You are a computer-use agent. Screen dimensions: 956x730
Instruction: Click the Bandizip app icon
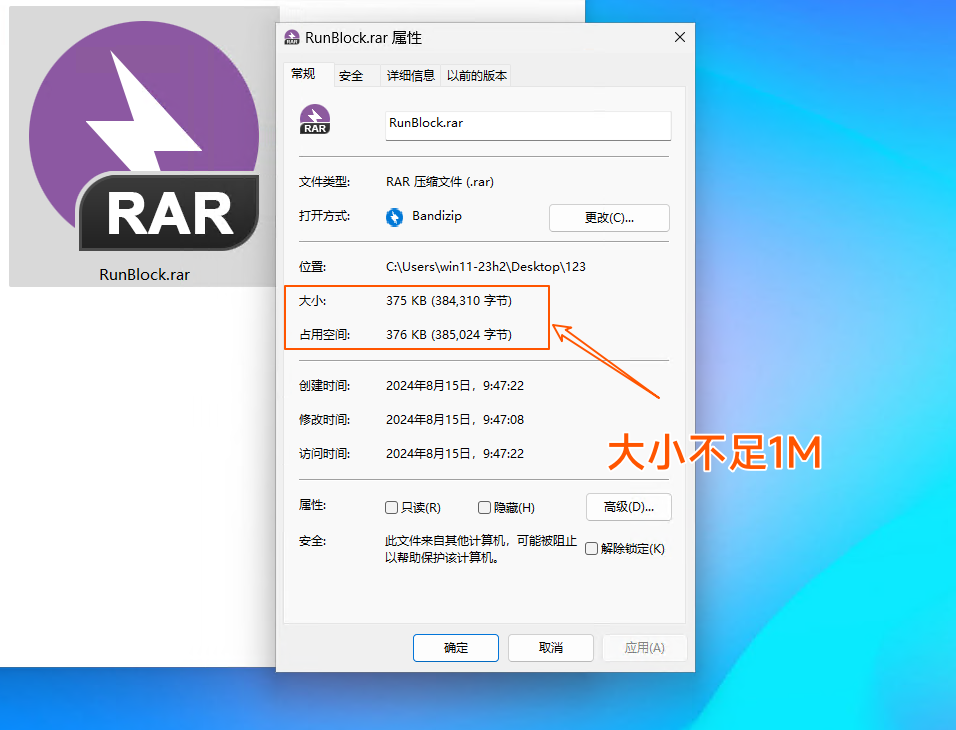pyautogui.click(x=394, y=216)
